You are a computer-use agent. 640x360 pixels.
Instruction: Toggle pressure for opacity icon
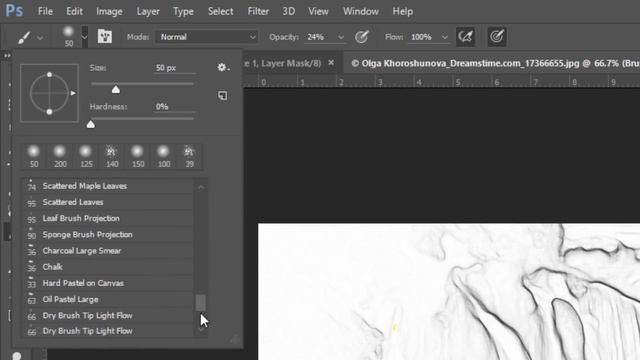pos(362,37)
